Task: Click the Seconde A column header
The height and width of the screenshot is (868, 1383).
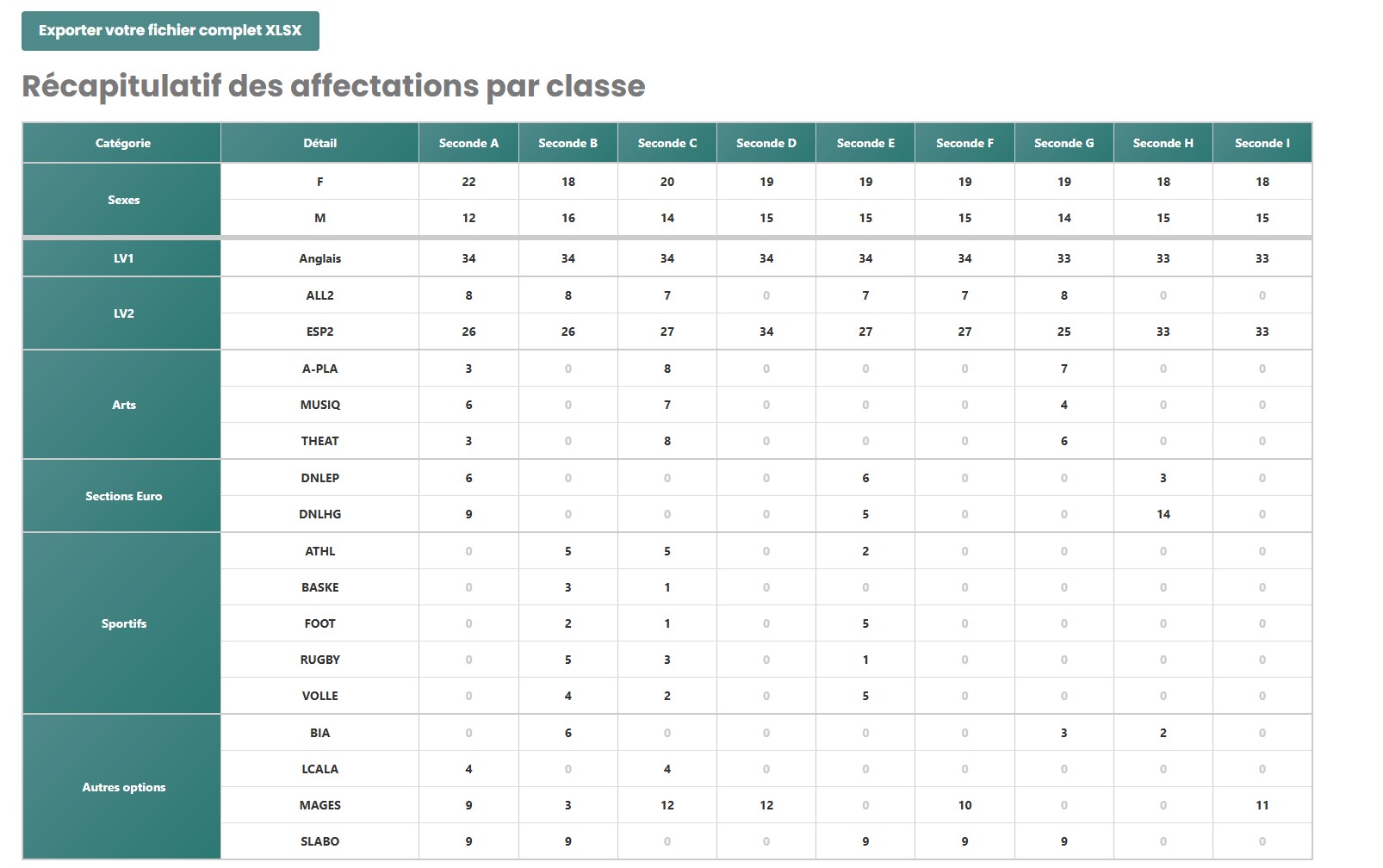Action: click(468, 143)
